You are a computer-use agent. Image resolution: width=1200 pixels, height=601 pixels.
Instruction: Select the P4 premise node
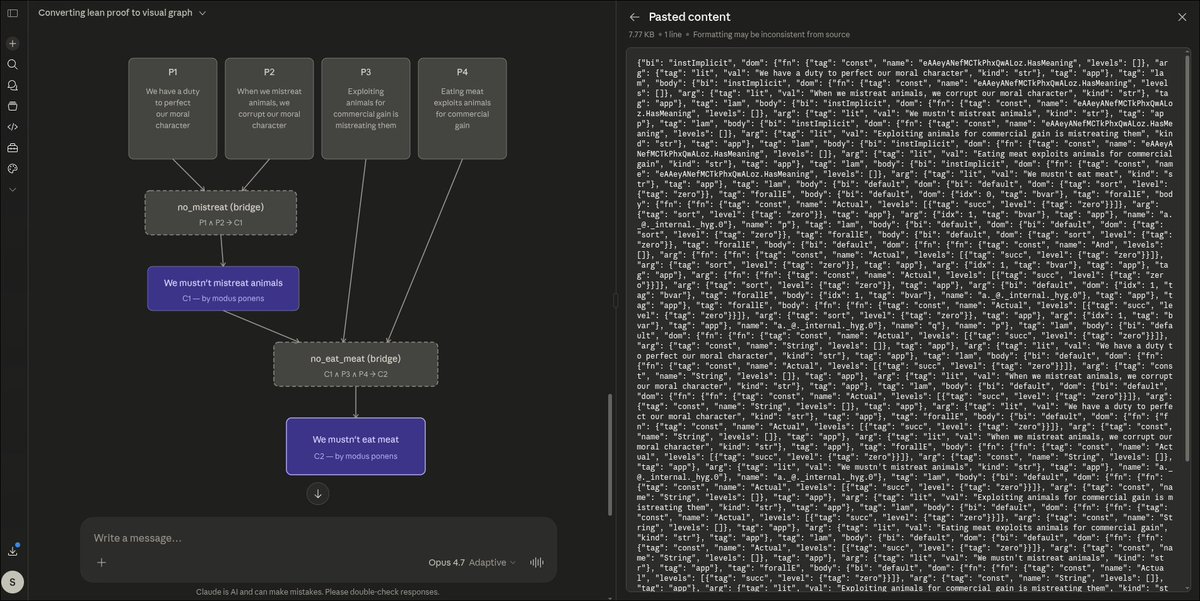coord(462,108)
